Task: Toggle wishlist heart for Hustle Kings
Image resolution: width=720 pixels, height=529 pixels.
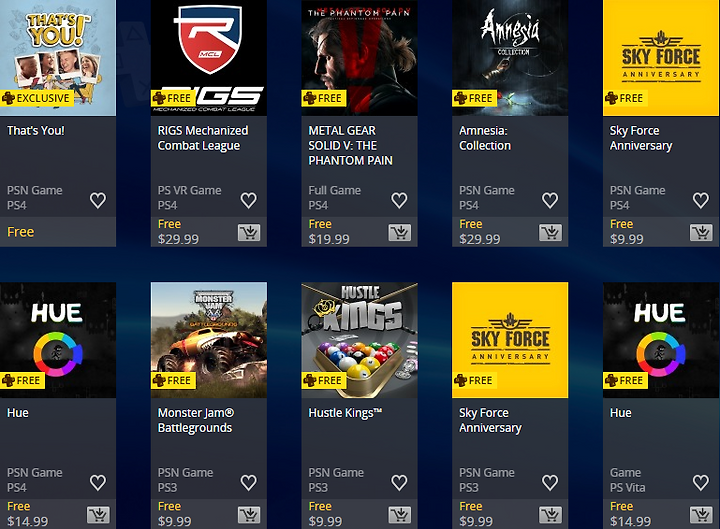Action: click(x=399, y=483)
